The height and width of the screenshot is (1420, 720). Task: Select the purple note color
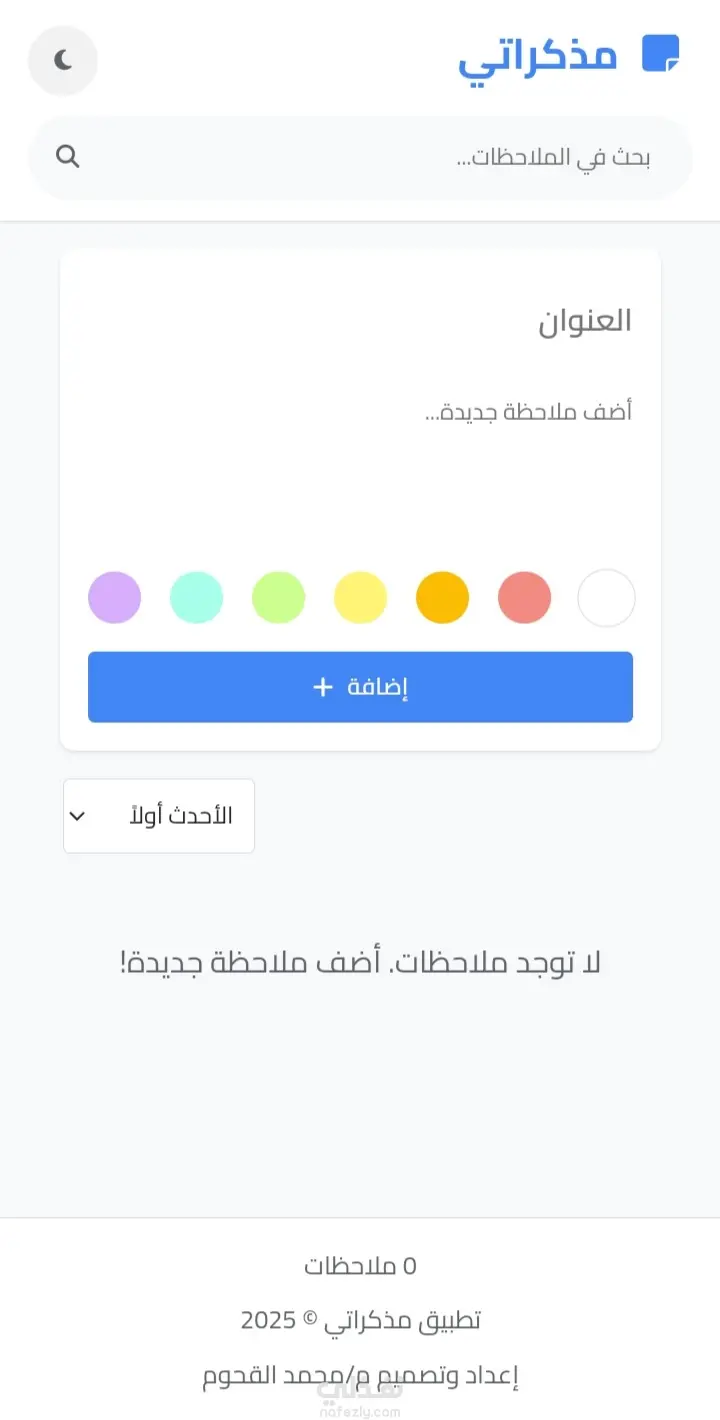pyautogui.click(x=115, y=598)
